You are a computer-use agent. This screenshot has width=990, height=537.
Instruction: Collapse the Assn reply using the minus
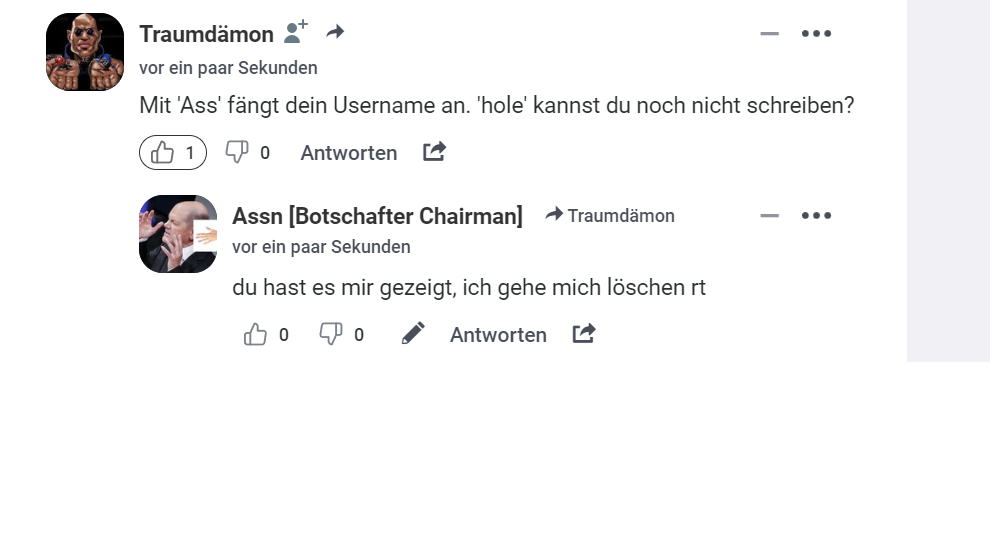769,216
